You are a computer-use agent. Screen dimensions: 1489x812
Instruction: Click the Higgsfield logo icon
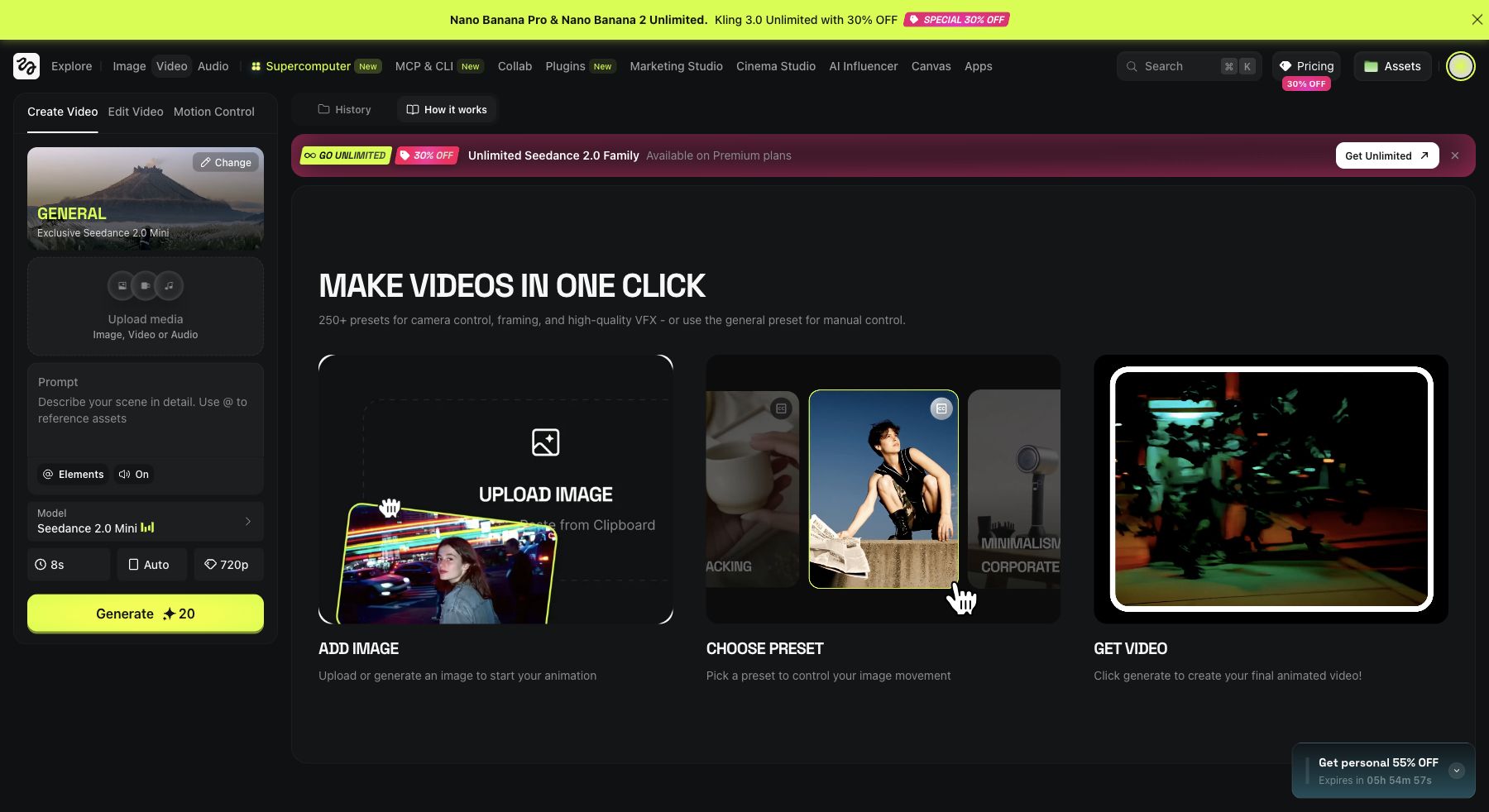tap(26, 66)
